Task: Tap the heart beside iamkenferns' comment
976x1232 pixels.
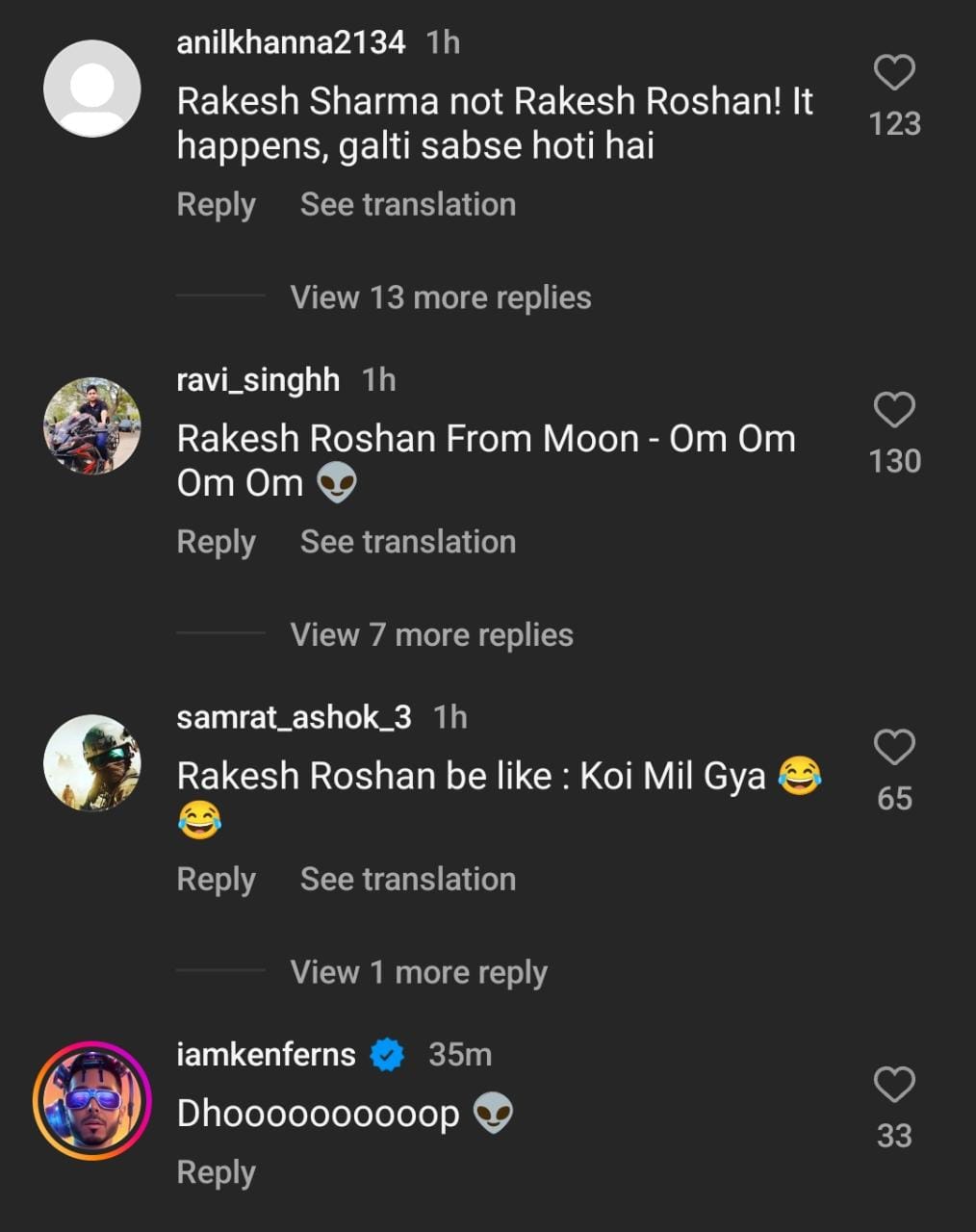Action: pyautogui.click(x=894, y=1085)
